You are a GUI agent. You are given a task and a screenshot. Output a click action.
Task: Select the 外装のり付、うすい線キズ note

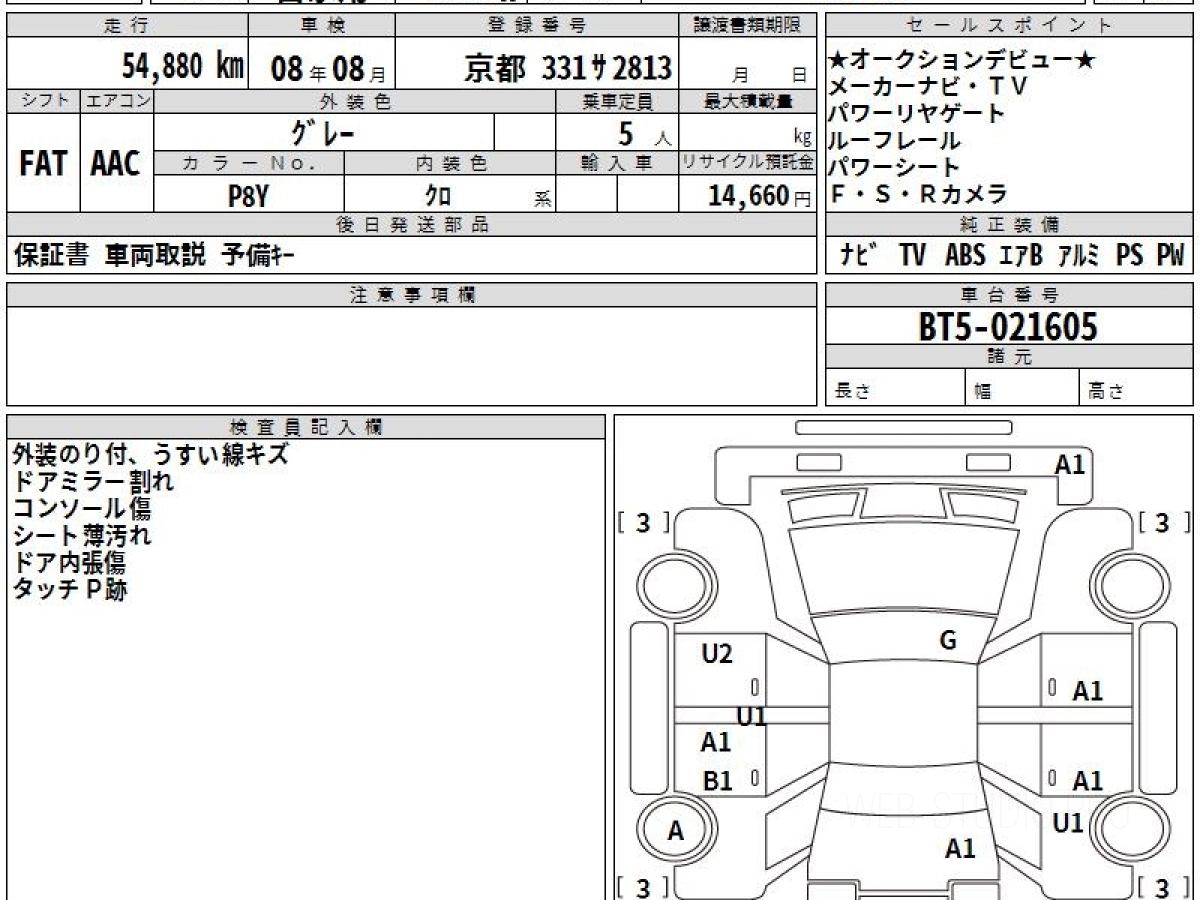click(150, 455)
